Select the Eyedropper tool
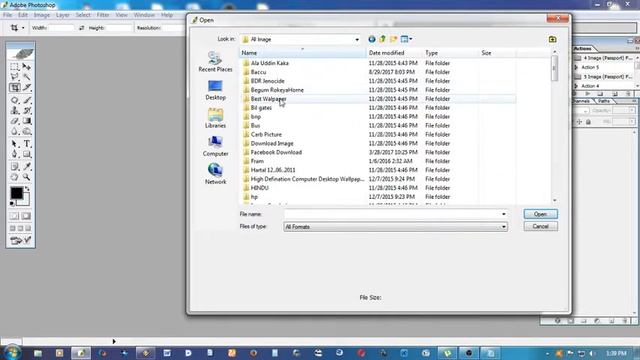640x360 pixels. click(27, 167)
